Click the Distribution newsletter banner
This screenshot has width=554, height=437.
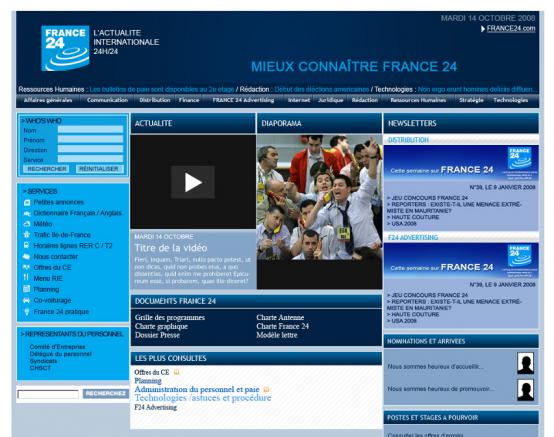pyautogui.click(x=461, y=163)
